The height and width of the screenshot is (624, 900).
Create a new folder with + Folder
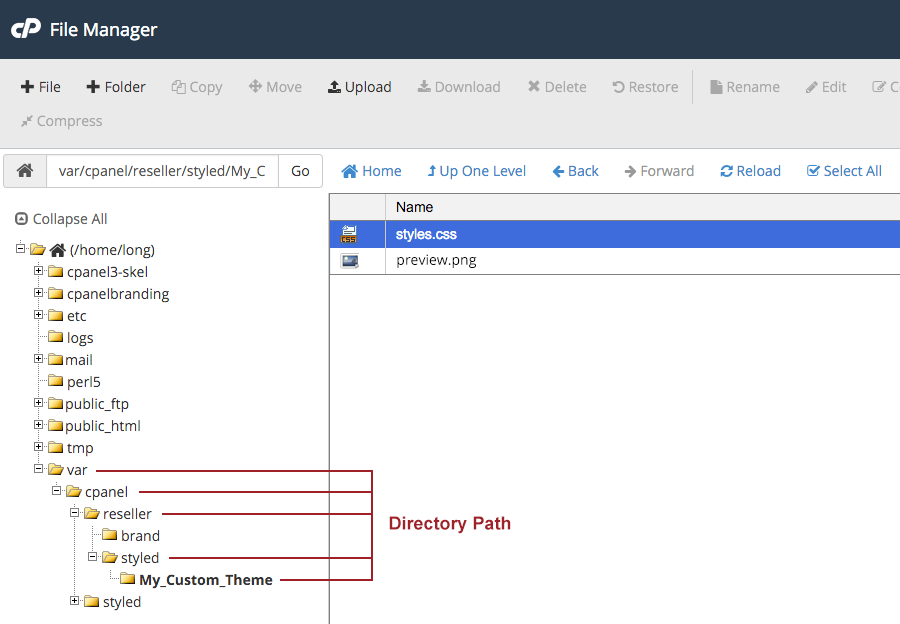(x=116, y=87)
